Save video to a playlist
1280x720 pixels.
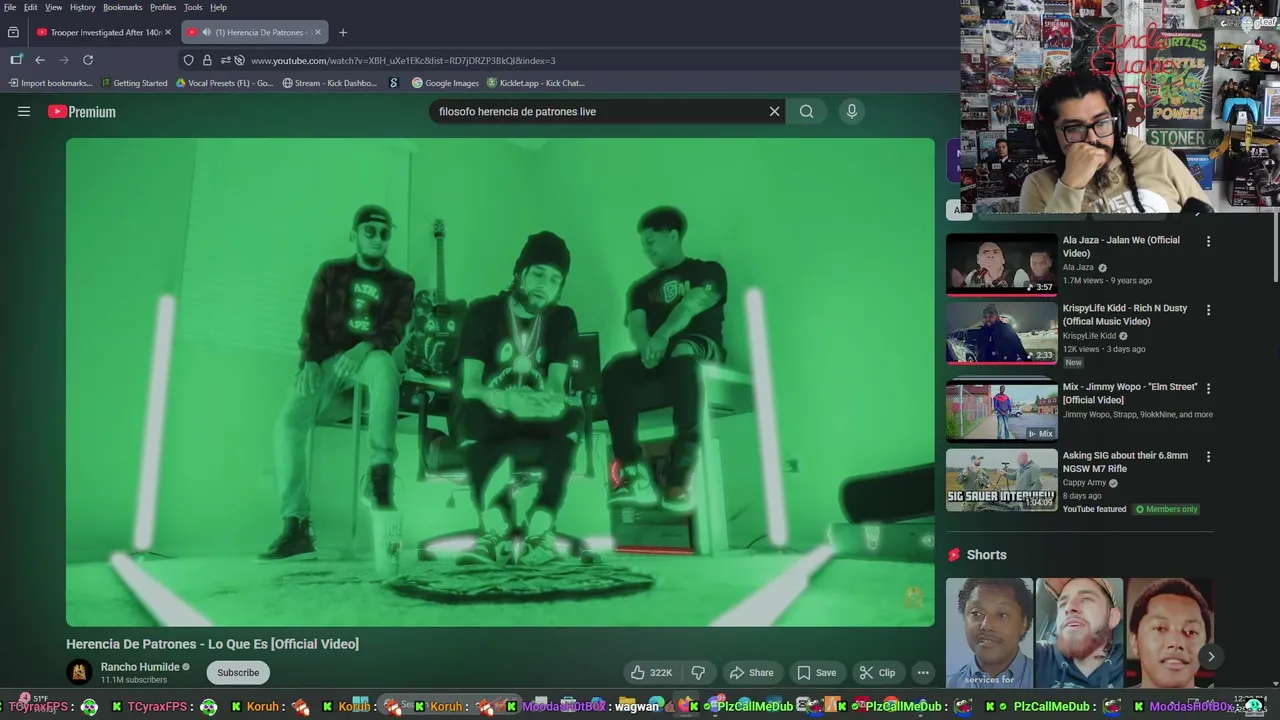[816, 673]
